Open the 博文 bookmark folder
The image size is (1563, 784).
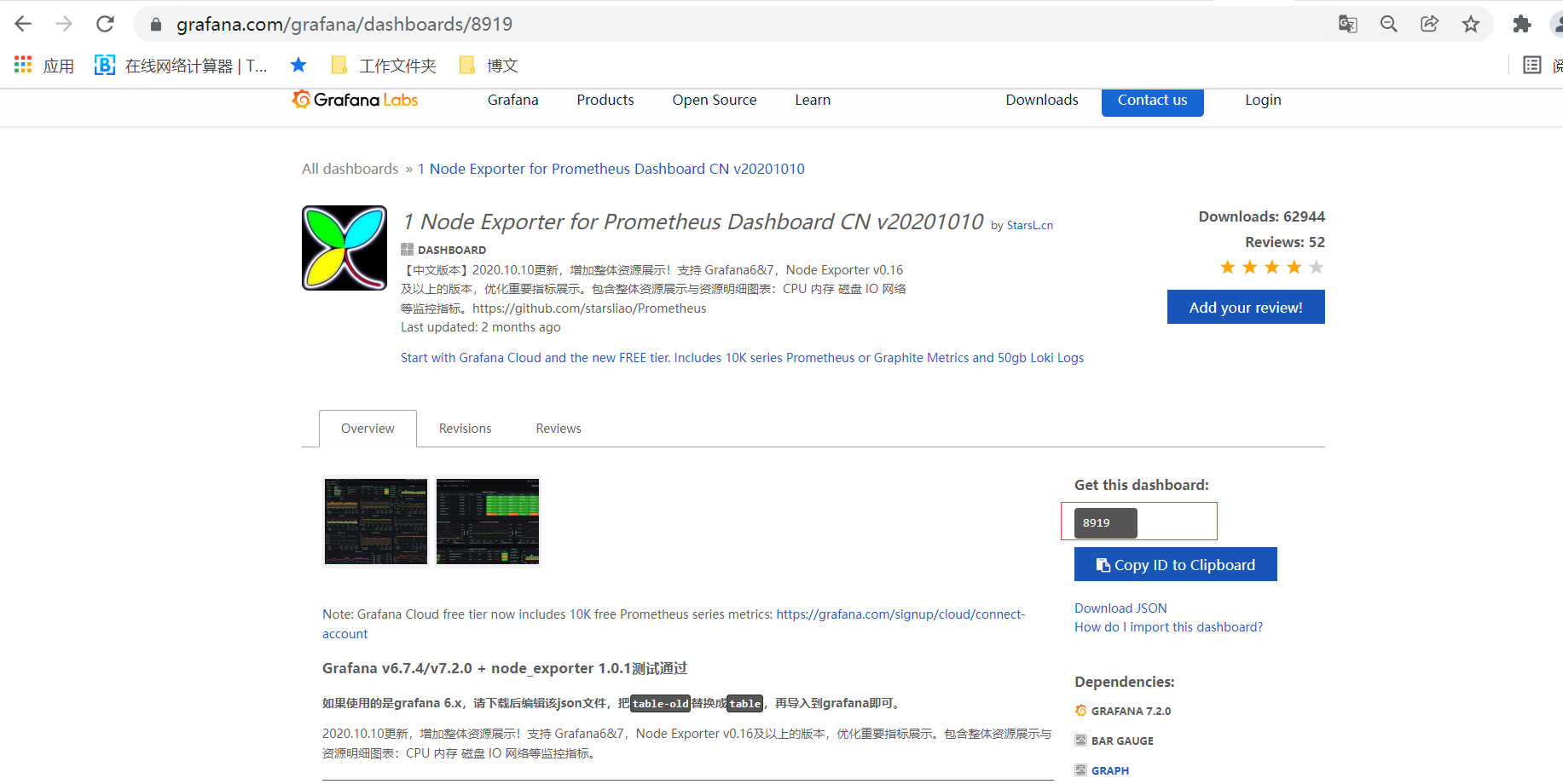(x=489, y=66)
